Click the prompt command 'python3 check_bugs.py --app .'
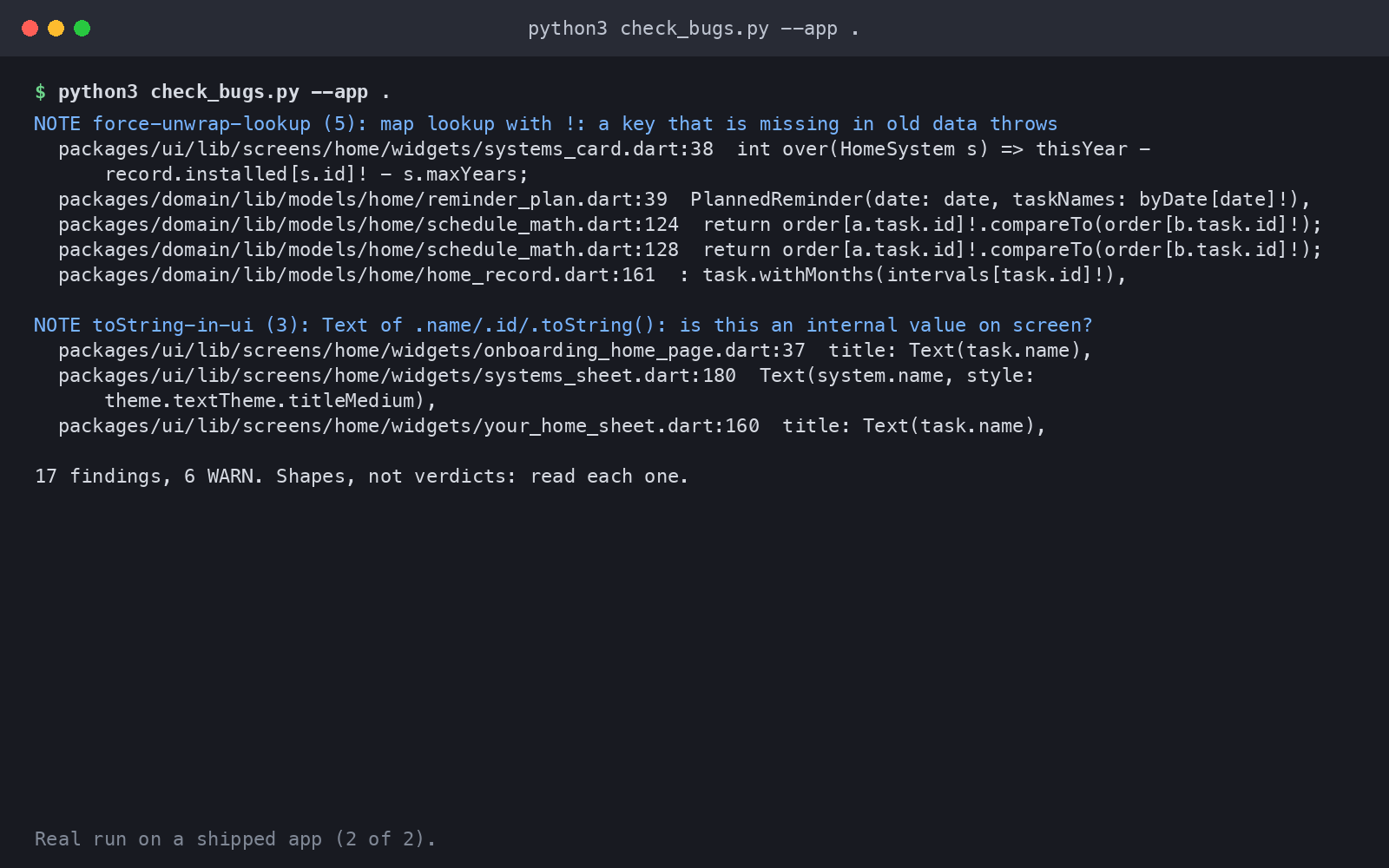 coord(224,92)
